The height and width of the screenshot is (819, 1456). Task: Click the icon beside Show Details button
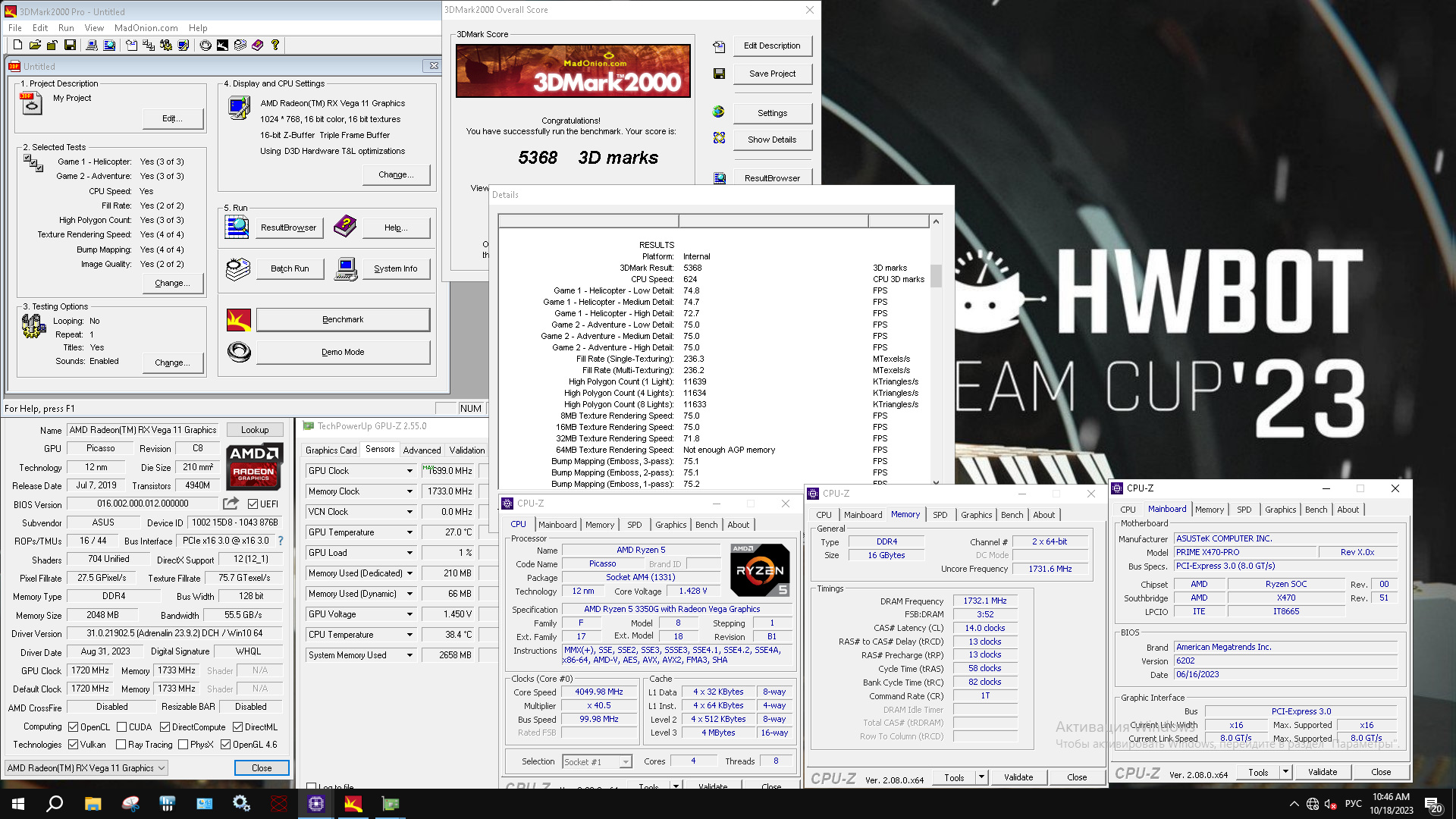click(719, 138)
